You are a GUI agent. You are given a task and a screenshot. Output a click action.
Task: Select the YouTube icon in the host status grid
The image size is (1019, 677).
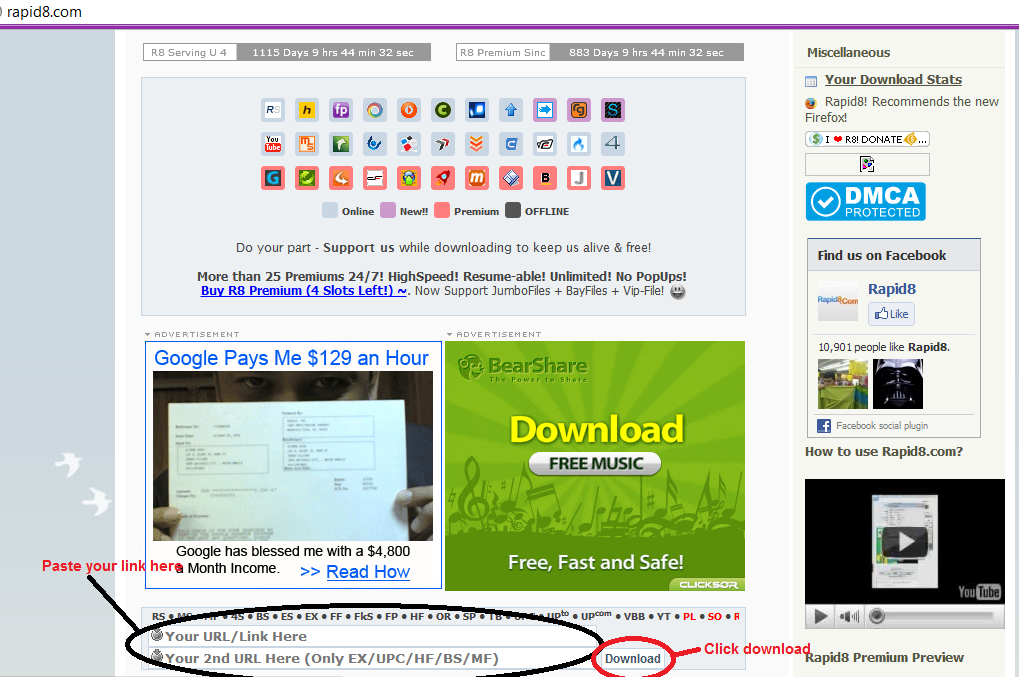[x=272, y=144]
